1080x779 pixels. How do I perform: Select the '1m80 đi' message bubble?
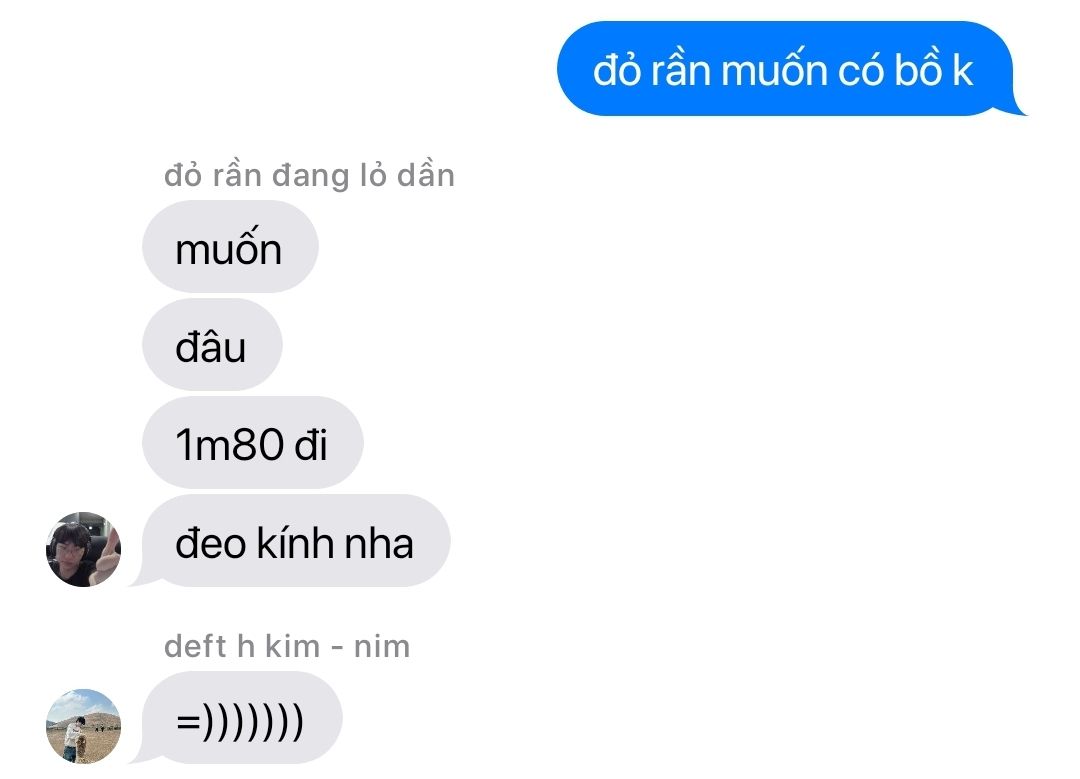pos(253,442)
